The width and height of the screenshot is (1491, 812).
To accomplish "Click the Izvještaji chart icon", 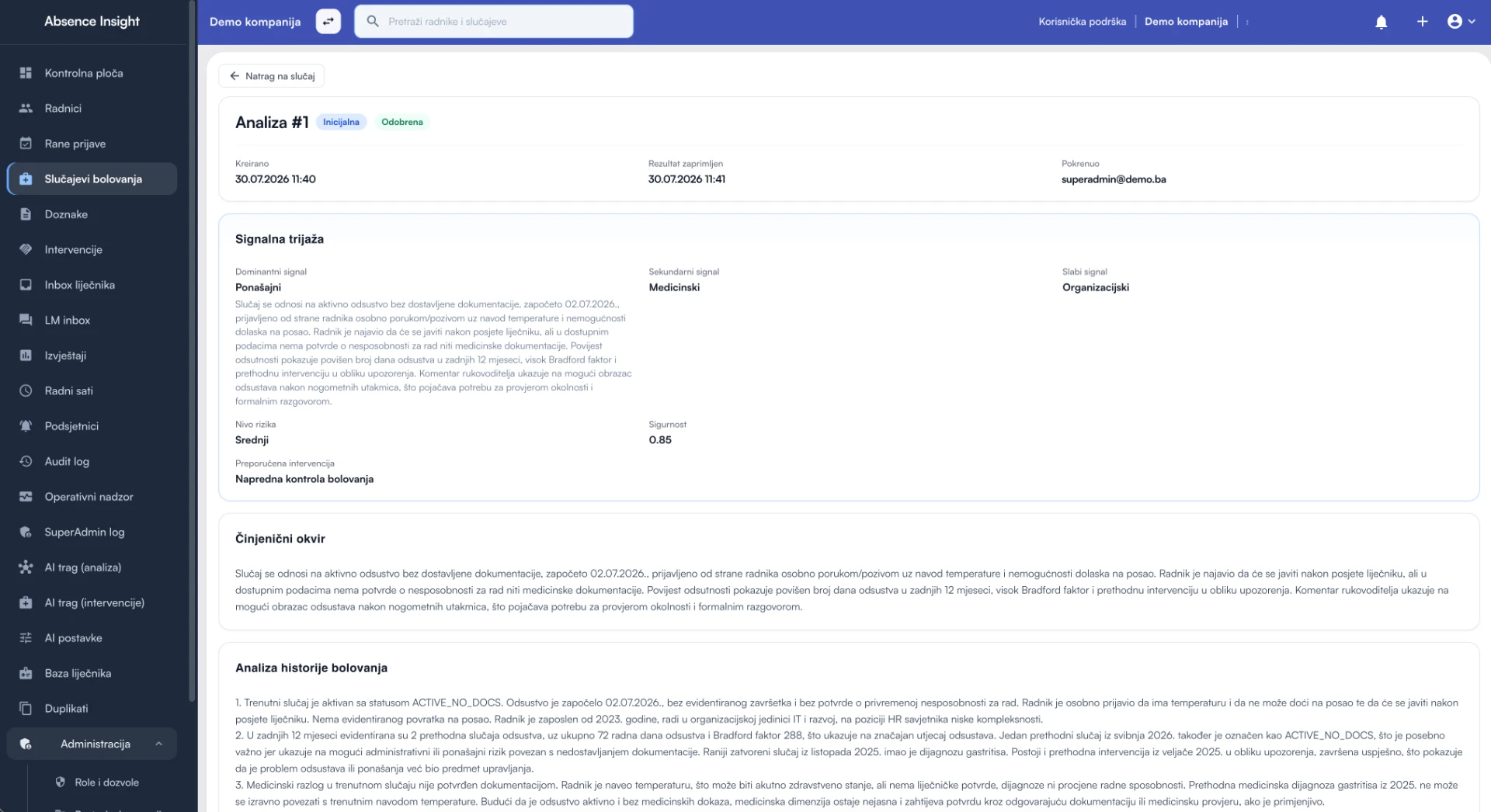I will [26, 356].
